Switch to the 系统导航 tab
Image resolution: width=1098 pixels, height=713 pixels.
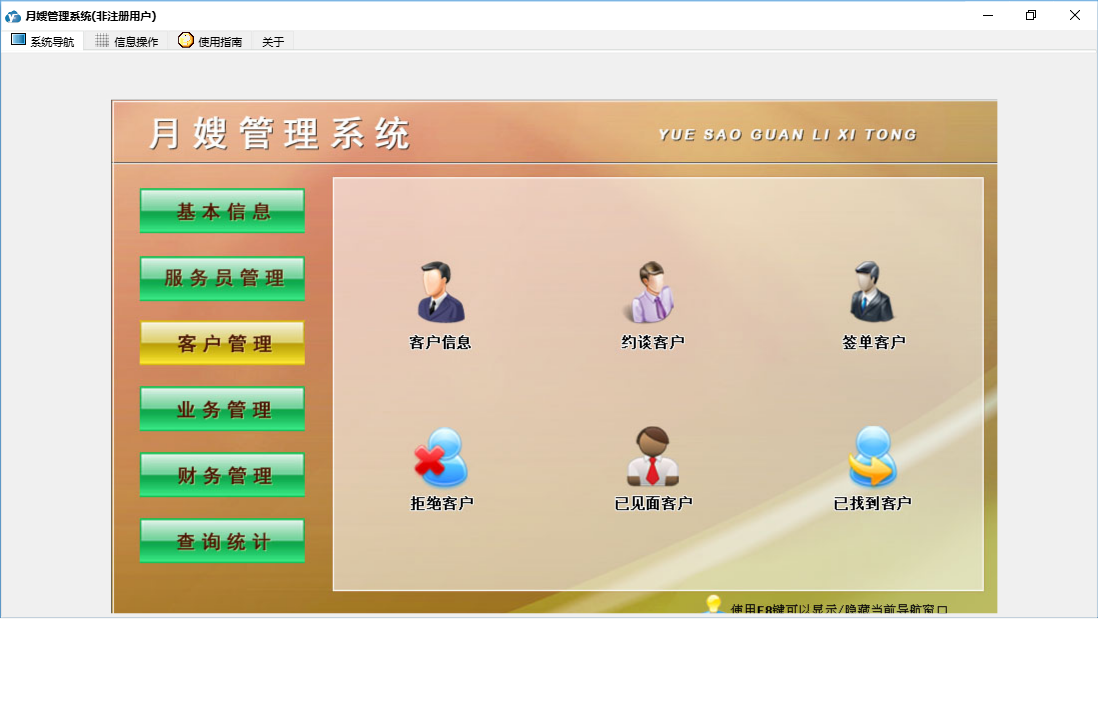pos(43,41)
